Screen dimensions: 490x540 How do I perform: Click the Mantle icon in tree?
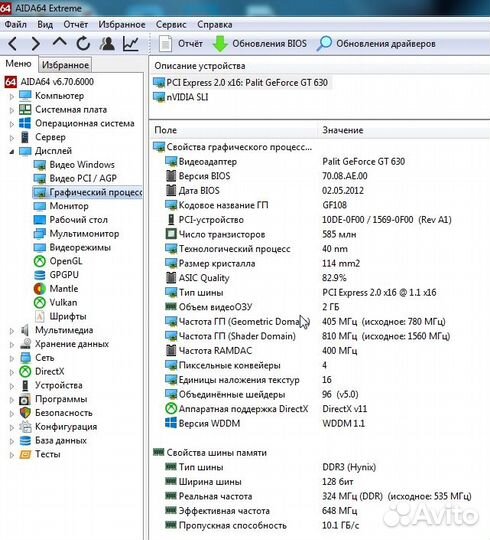click(x=40, y=289)
